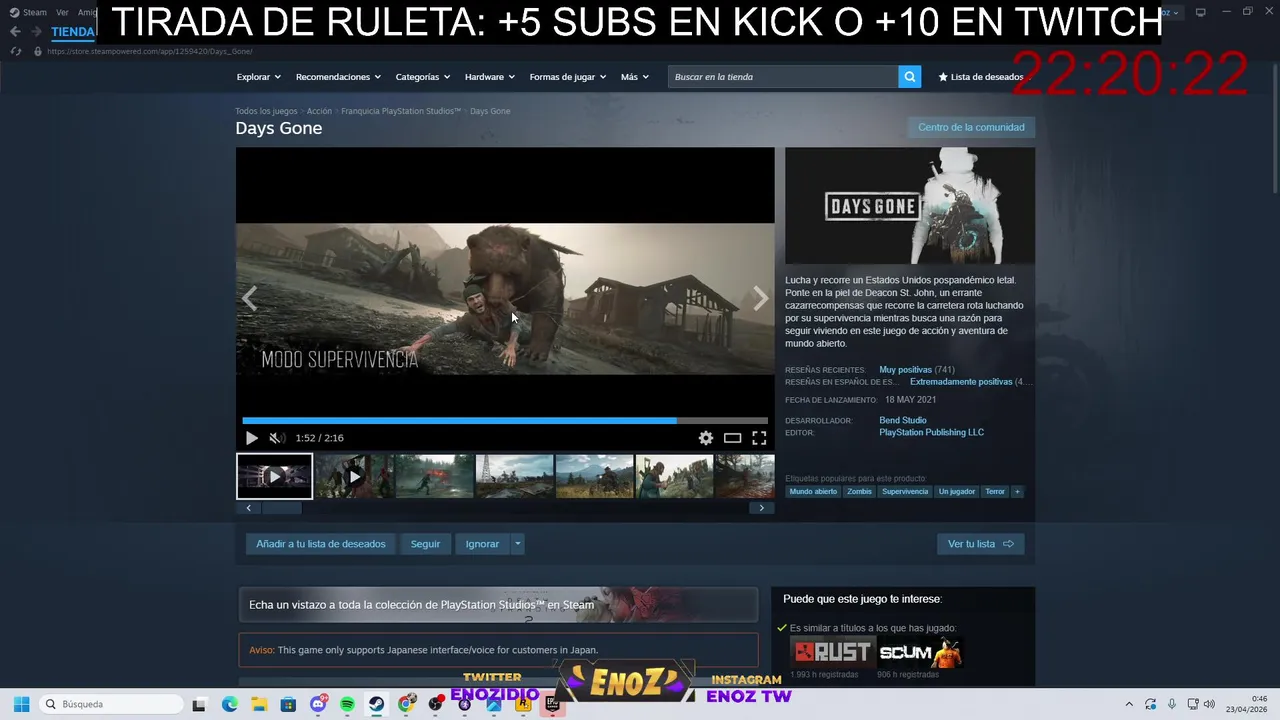Select 'Zombis' tag

coord(859,492)
